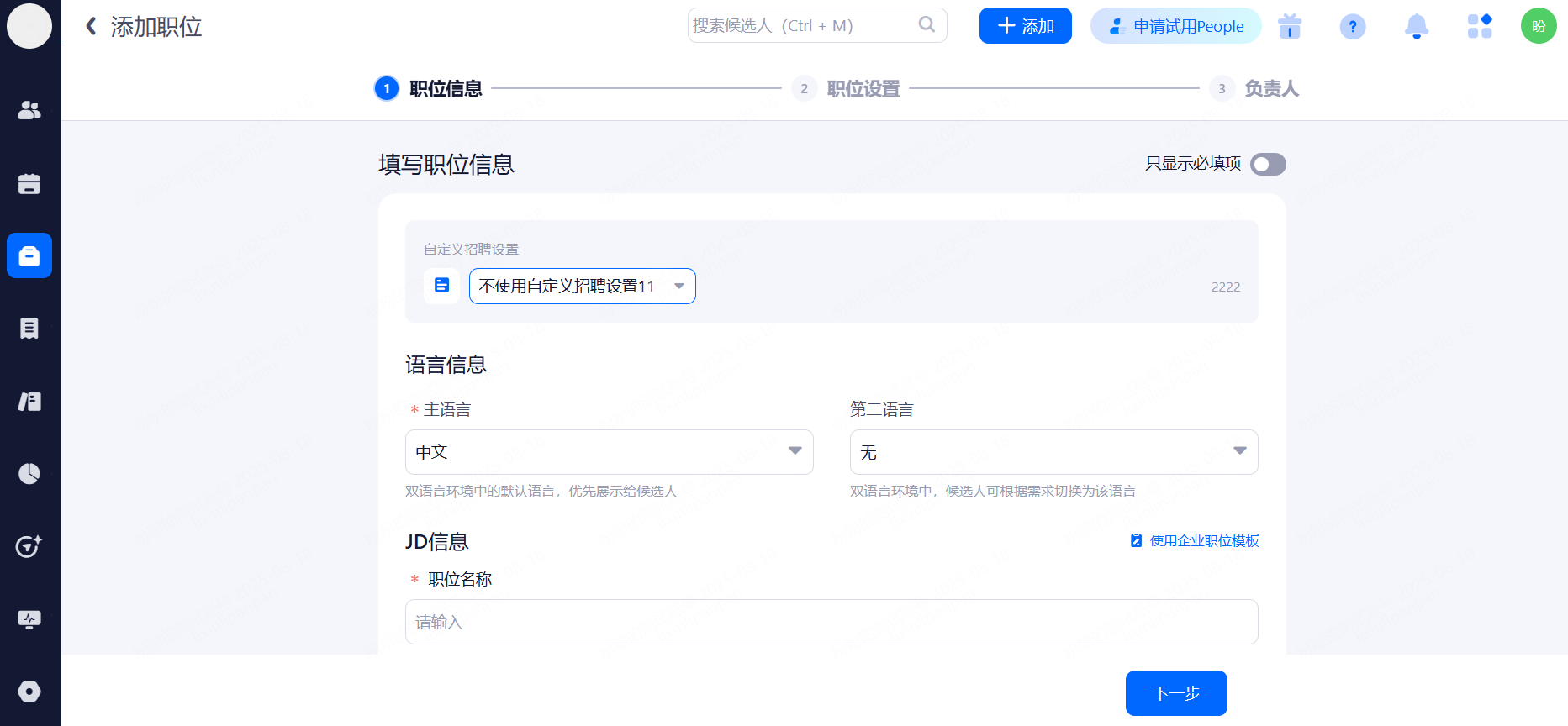Screen dimensions: 1568x726
Task: Open the apps grid icon
Action: [x=1479, y=26]
